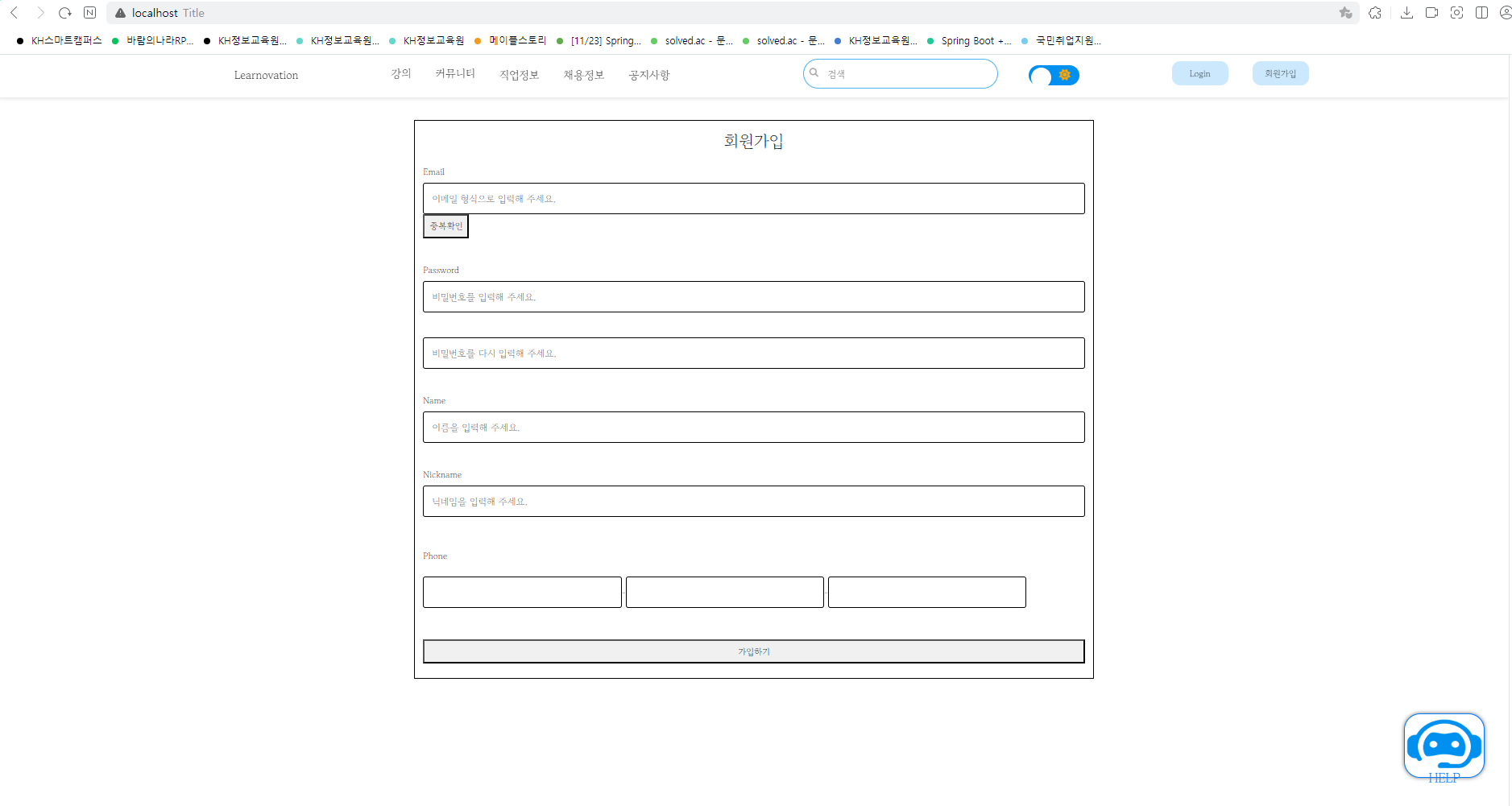Click the Nickname input field

753,501
